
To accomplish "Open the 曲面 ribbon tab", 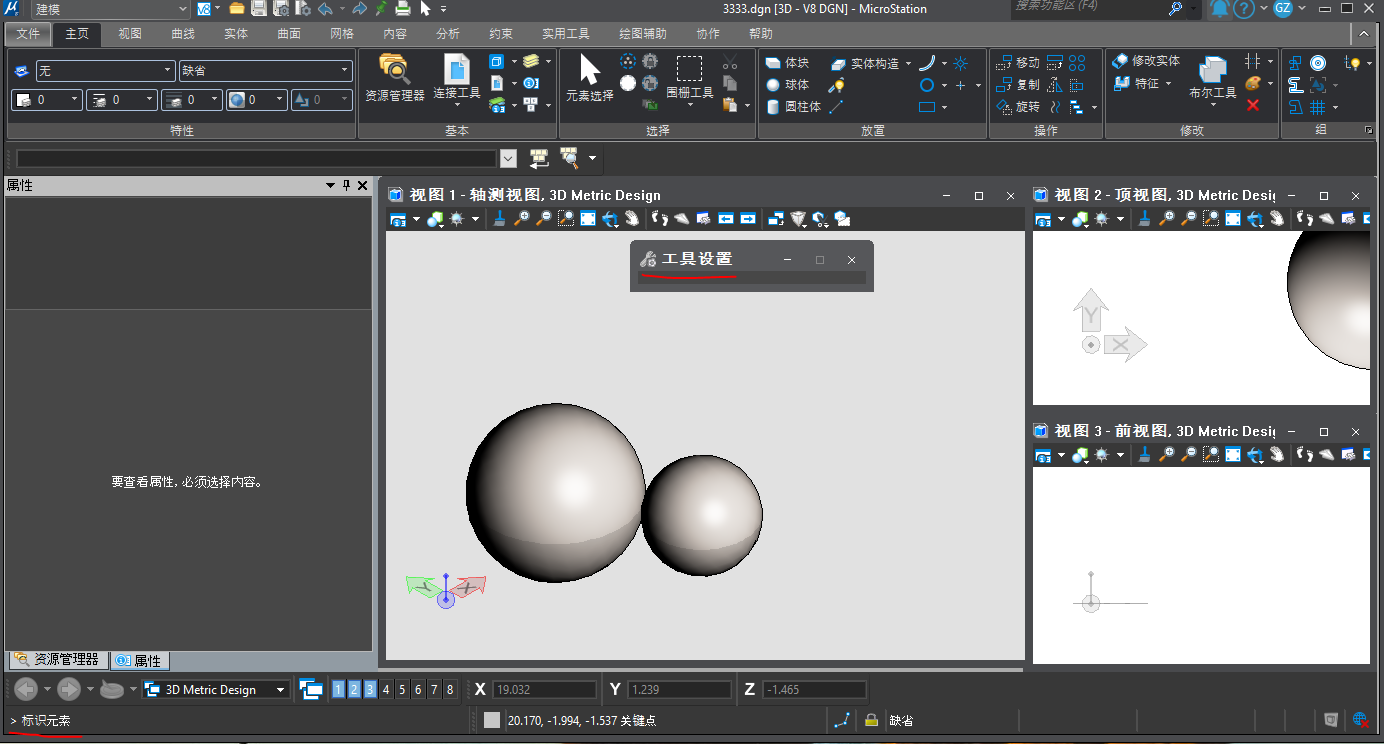I will pos(289,34).
